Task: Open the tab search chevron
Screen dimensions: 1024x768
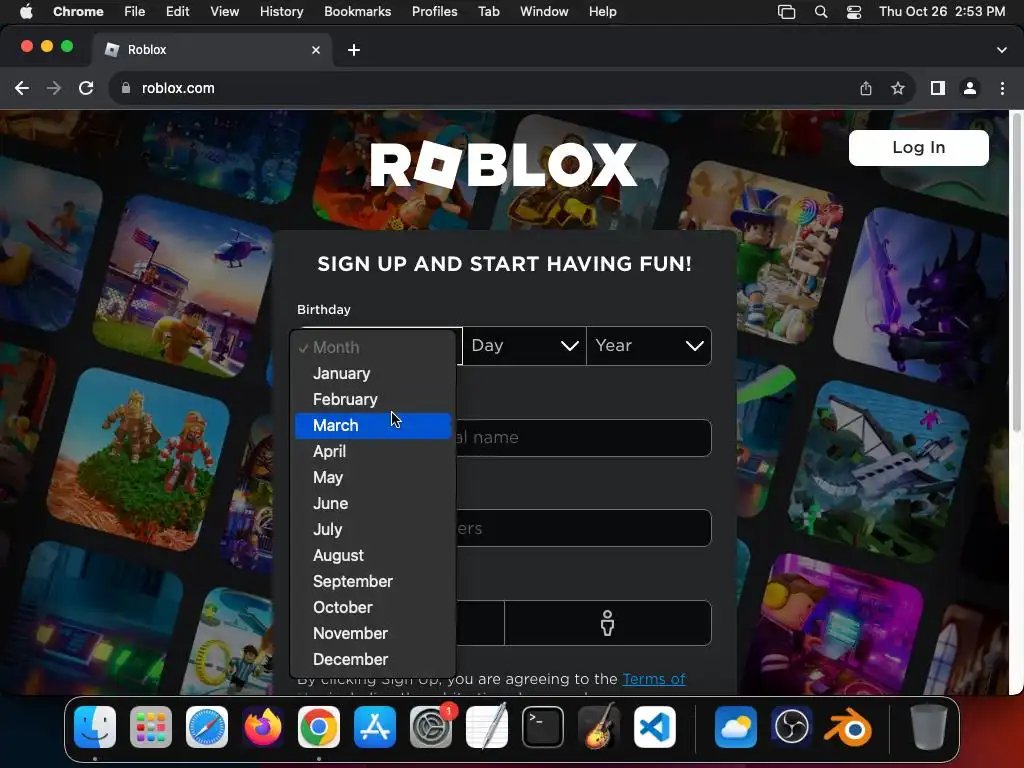Action: click(x=1002, y=50)
